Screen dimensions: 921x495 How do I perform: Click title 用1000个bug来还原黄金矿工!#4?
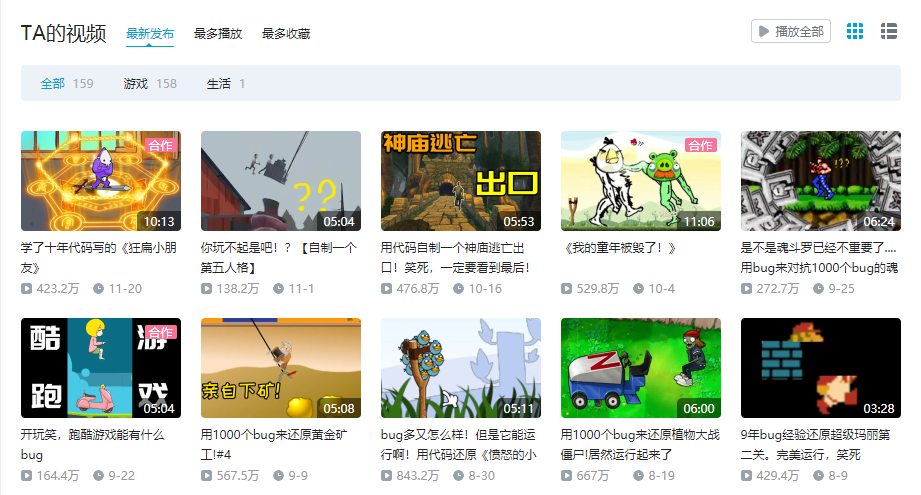click(274, 445)
